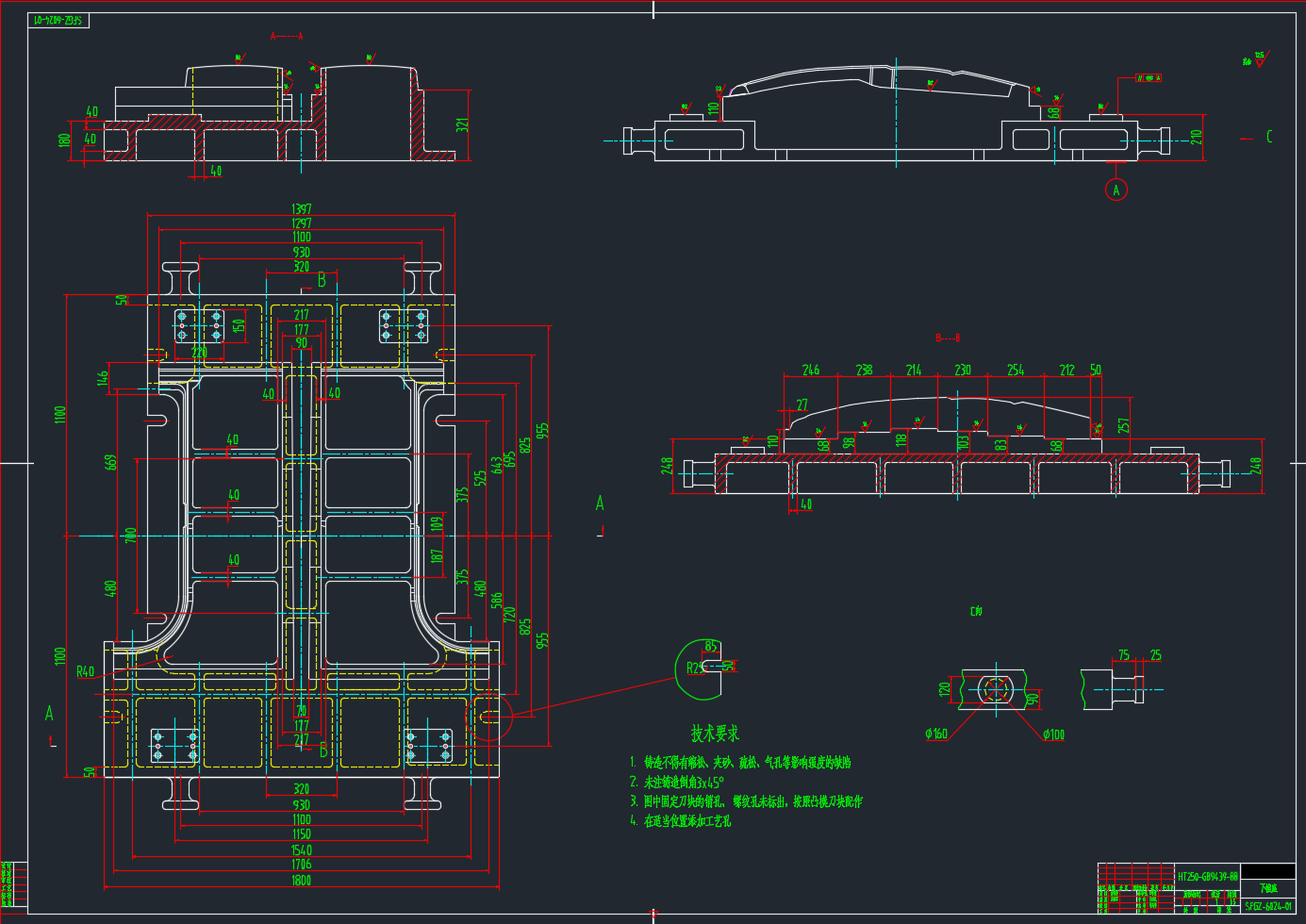This screenshot has height=924, width=1306.
Task: Click the R25 slot detail circle
Action: [703, 669]
